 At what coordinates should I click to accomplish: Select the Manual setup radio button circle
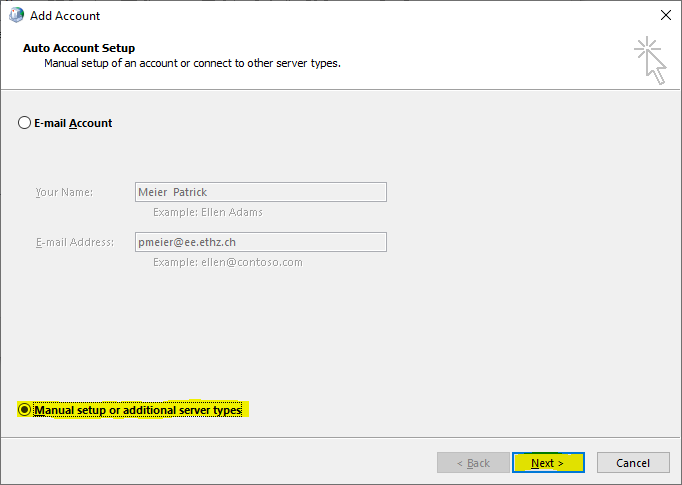coord(24,410)
